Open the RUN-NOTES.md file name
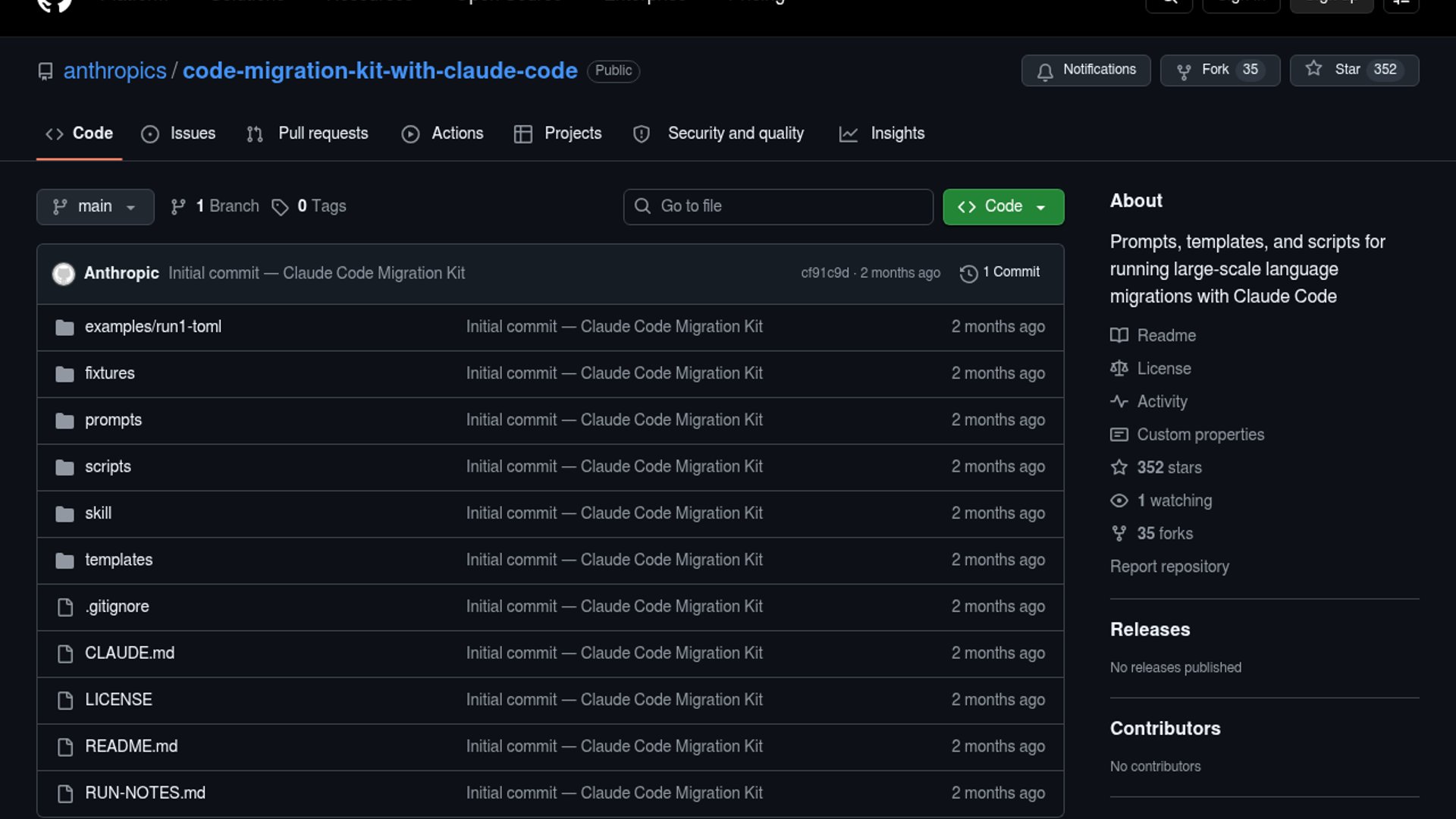 point(146,793)
